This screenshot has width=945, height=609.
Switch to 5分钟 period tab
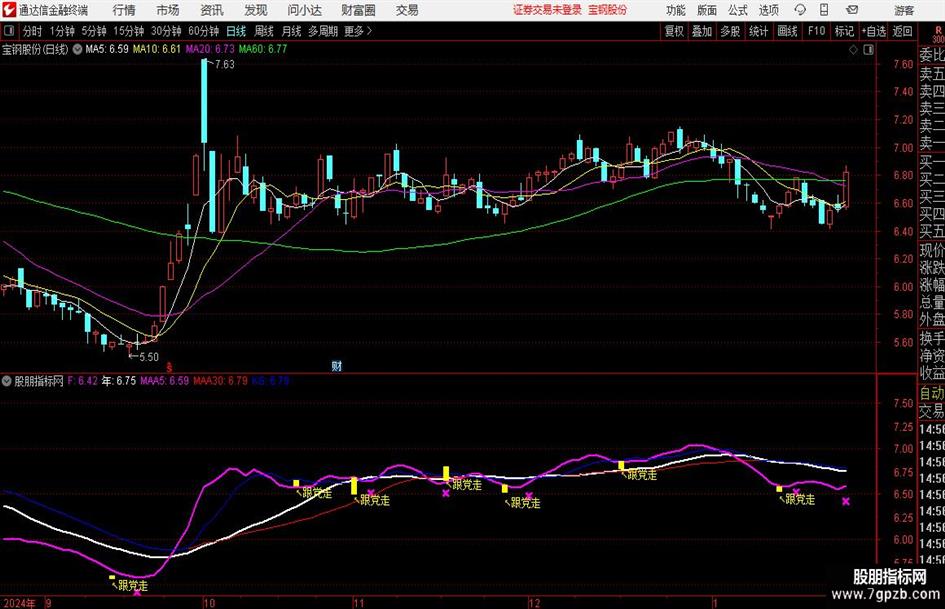93,31
